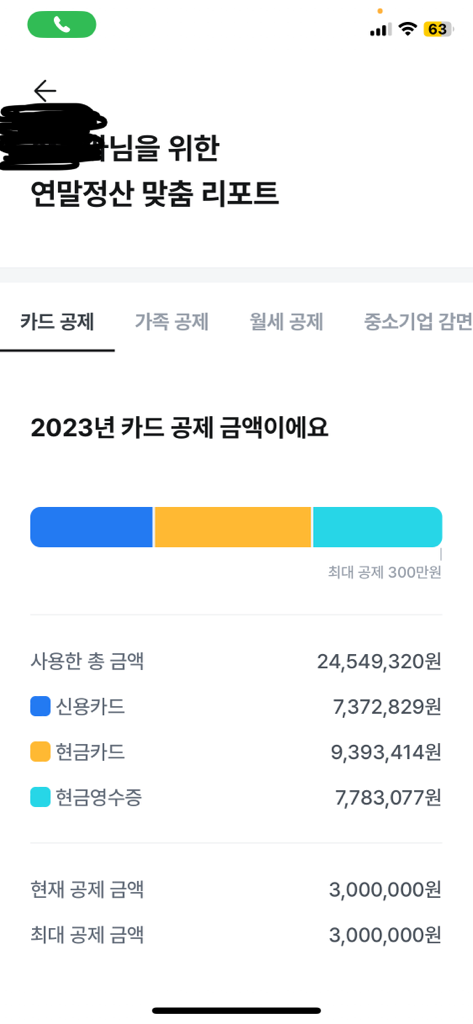The height and width of the screenshot is (1024, 473).
Task: Tap the cyan 현금영수증 legend swatch
Action: tap(41, 797)
